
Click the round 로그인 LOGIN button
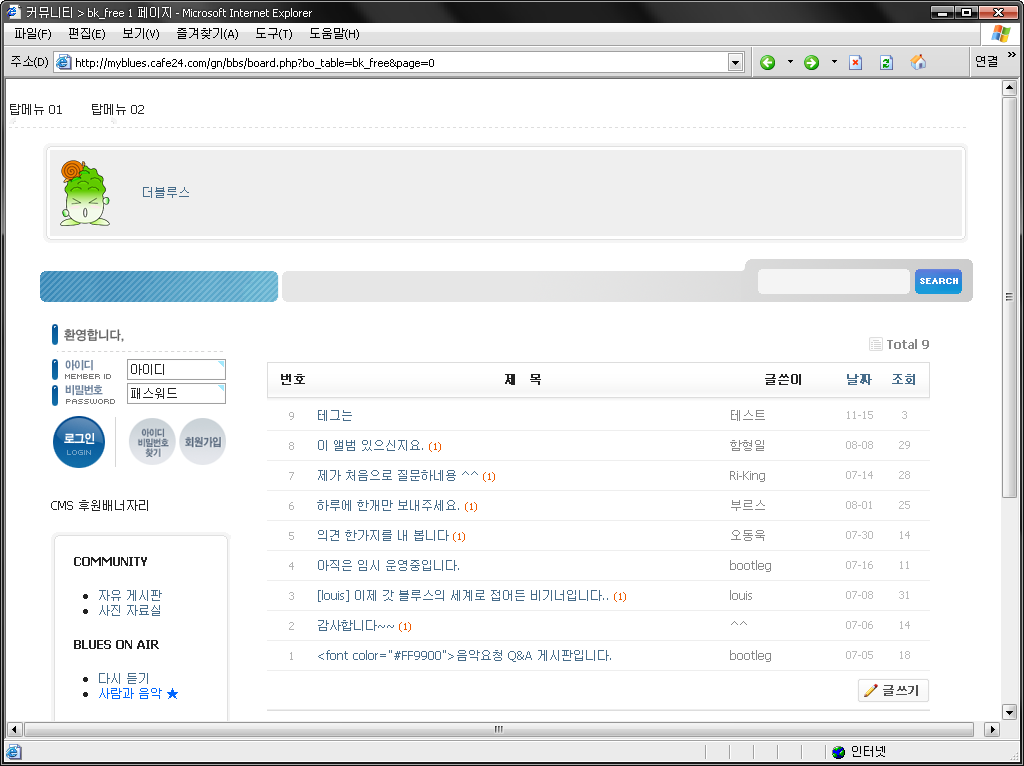click(79, 442)
